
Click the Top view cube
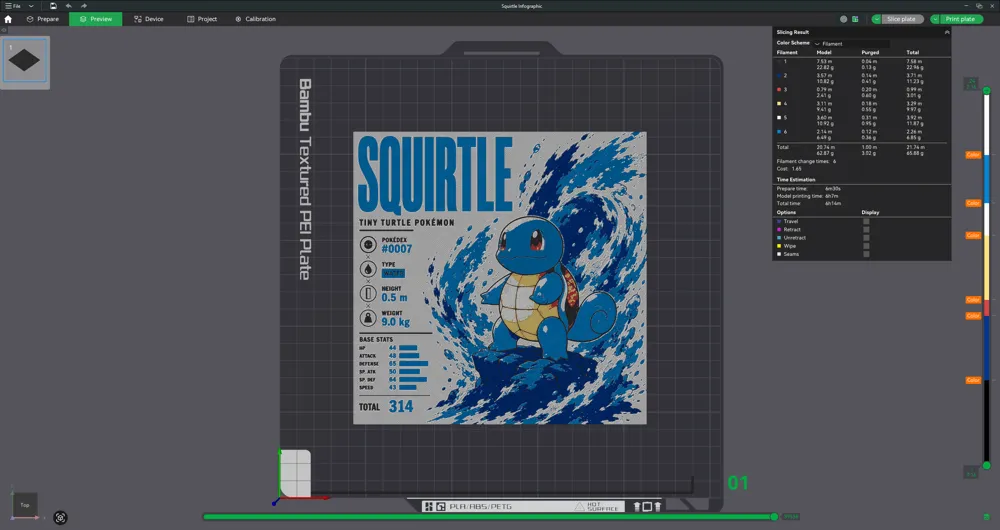(x=25, y=504)
